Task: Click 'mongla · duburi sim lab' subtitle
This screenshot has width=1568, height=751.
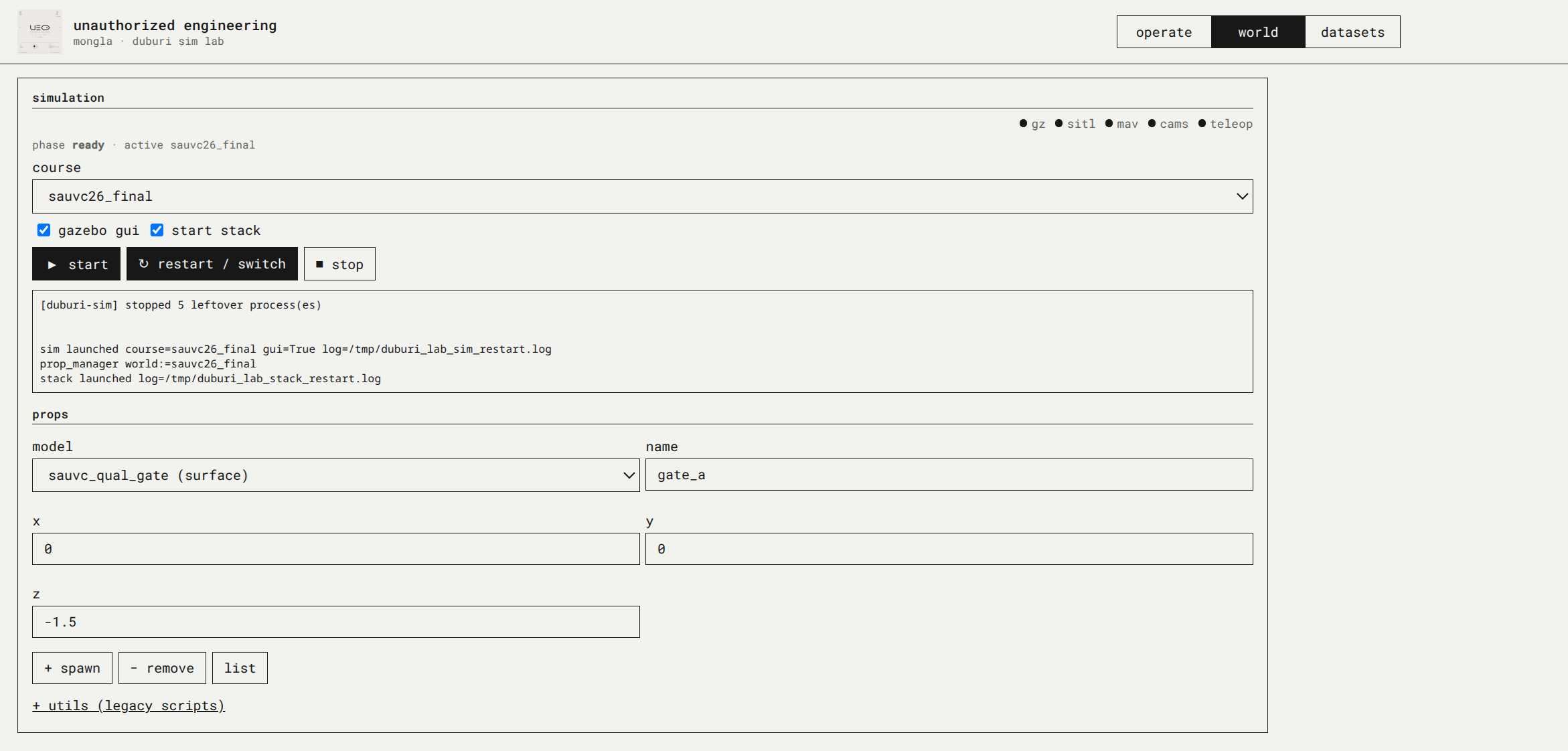Action: 149,41
